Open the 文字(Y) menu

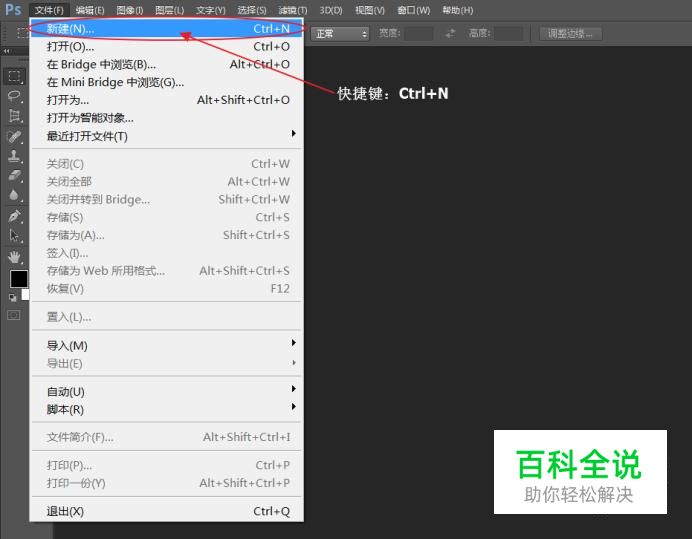click(x=211, y=10)
